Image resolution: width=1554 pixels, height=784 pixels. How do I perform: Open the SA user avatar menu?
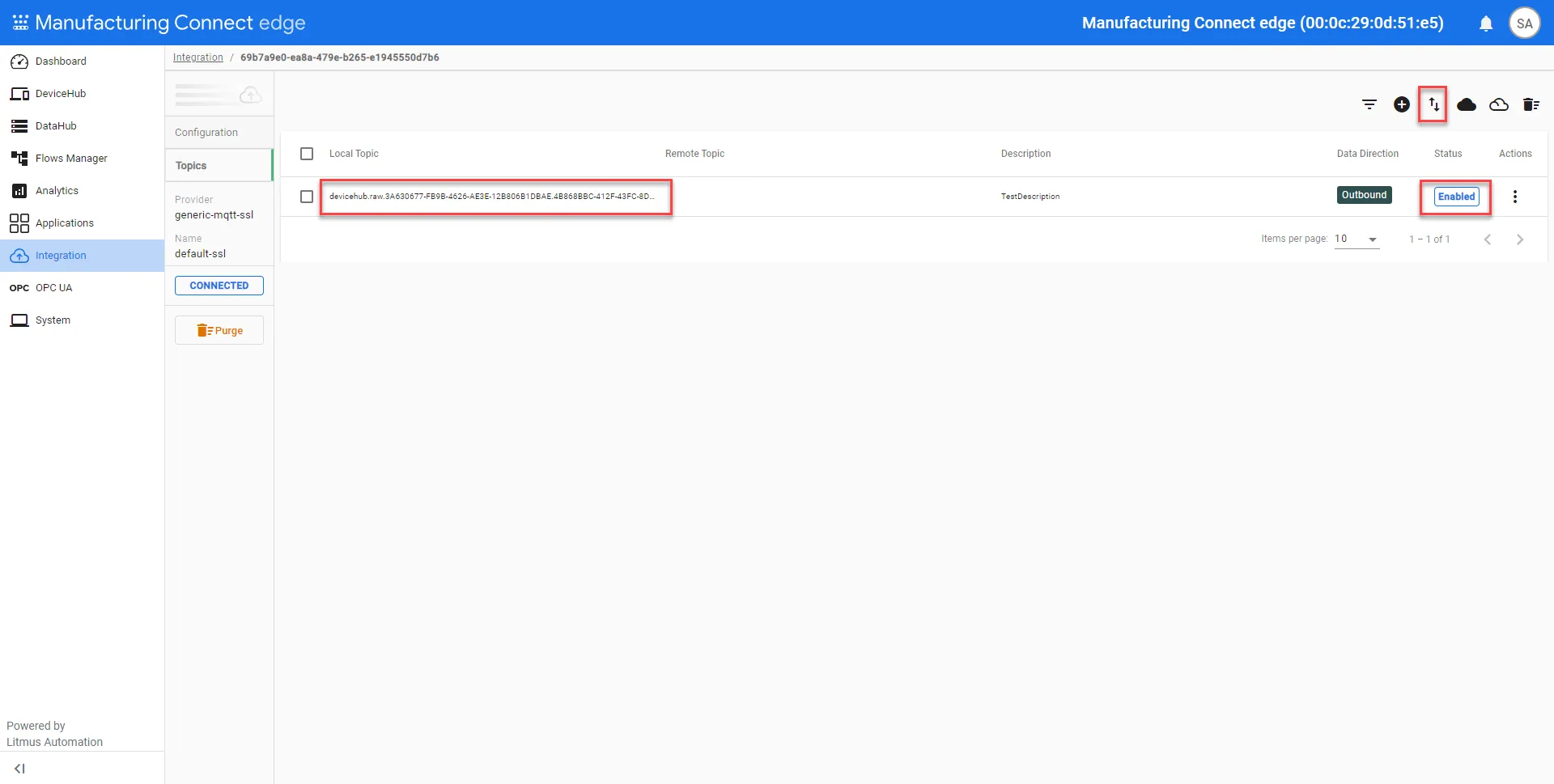(x=1524, y=23)
